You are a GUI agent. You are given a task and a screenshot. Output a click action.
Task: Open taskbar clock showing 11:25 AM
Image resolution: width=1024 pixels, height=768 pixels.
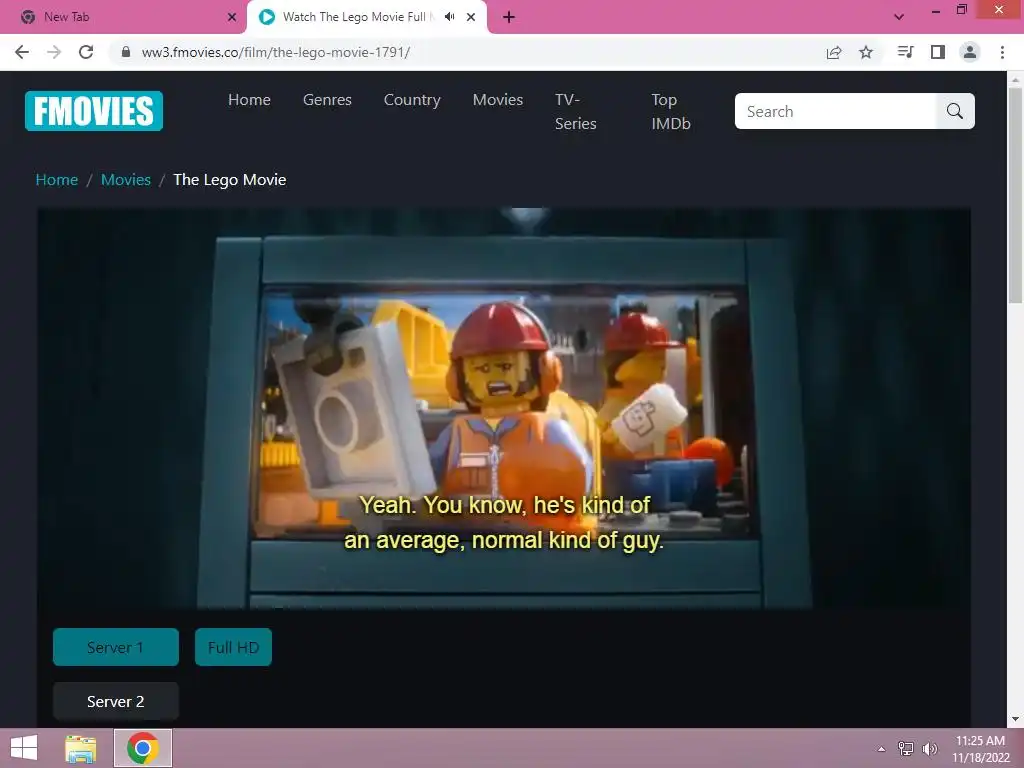tap(980, 749)
